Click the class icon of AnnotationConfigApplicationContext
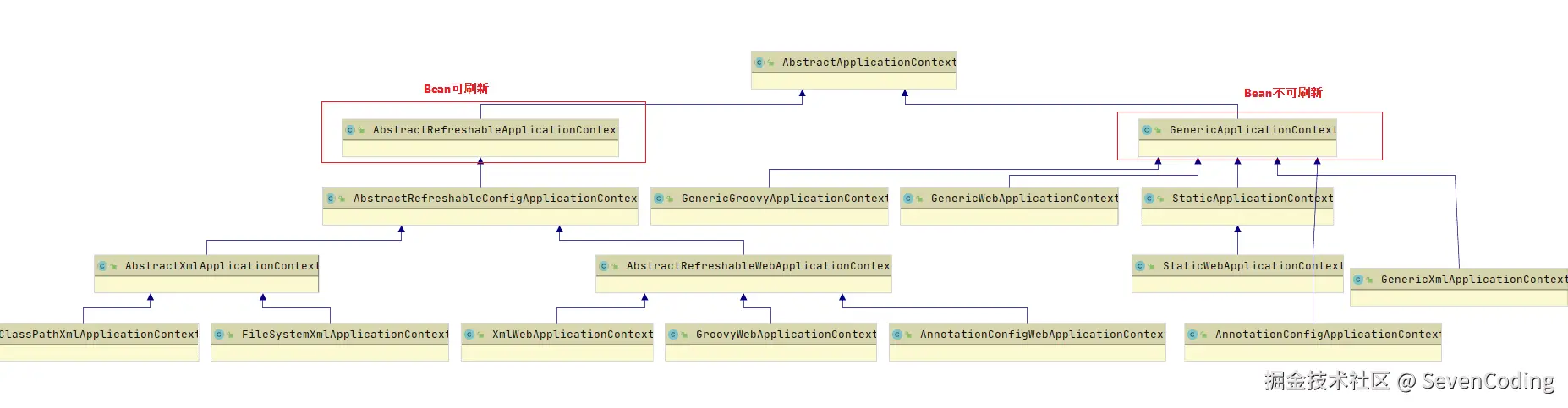The height and width of the screenshot is (408, 1568). [1192, 335]
